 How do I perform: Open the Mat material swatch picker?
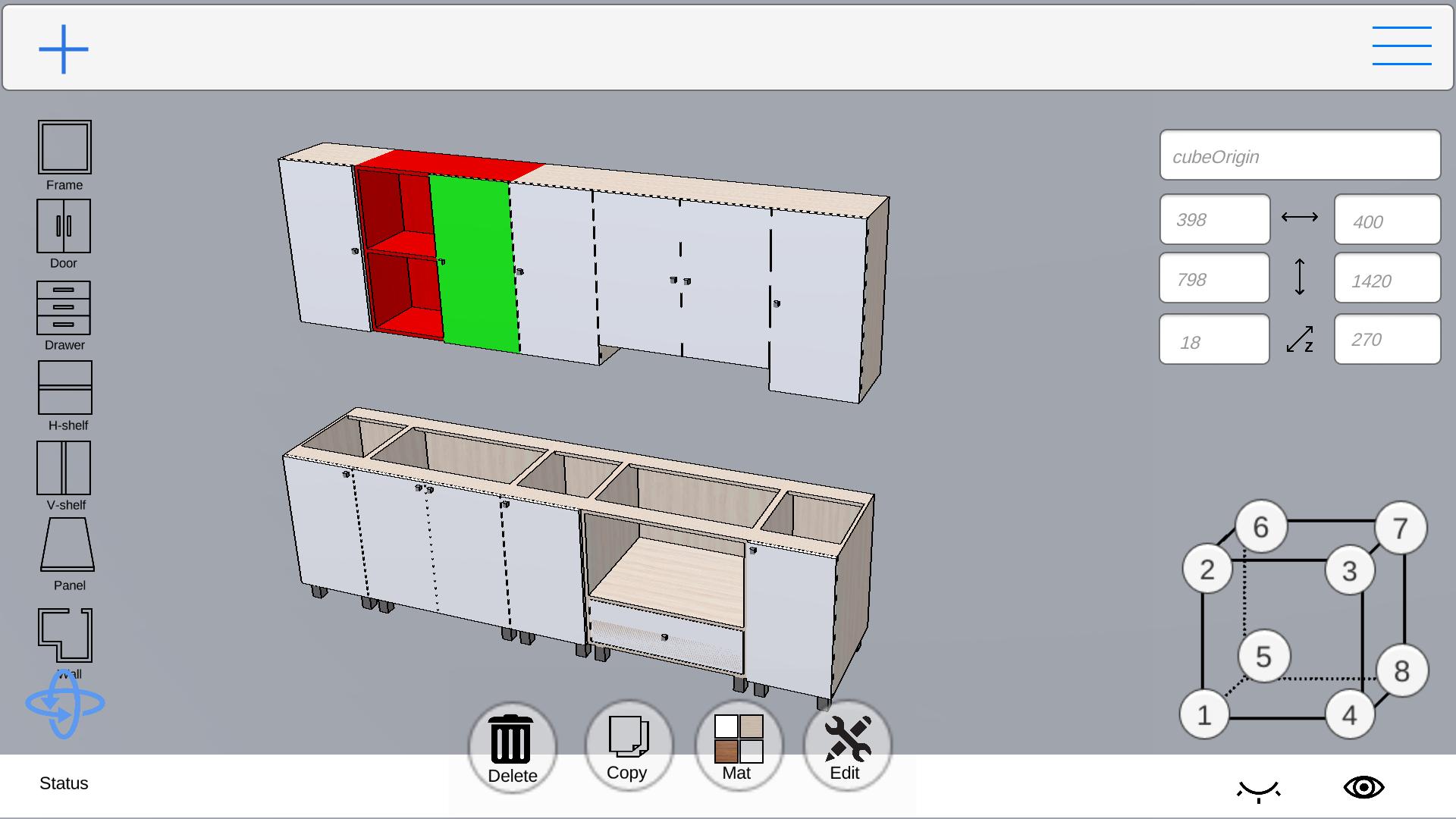coord(737,739)
